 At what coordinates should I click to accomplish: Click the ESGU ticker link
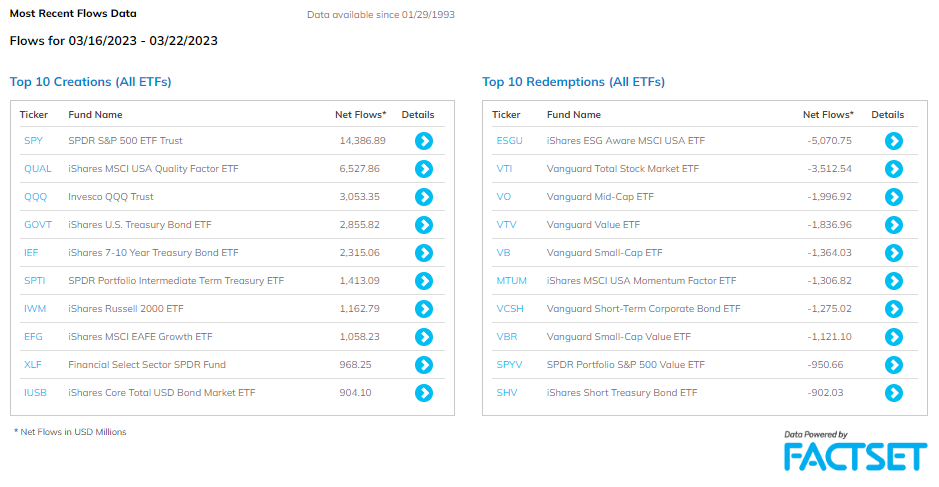510,141
